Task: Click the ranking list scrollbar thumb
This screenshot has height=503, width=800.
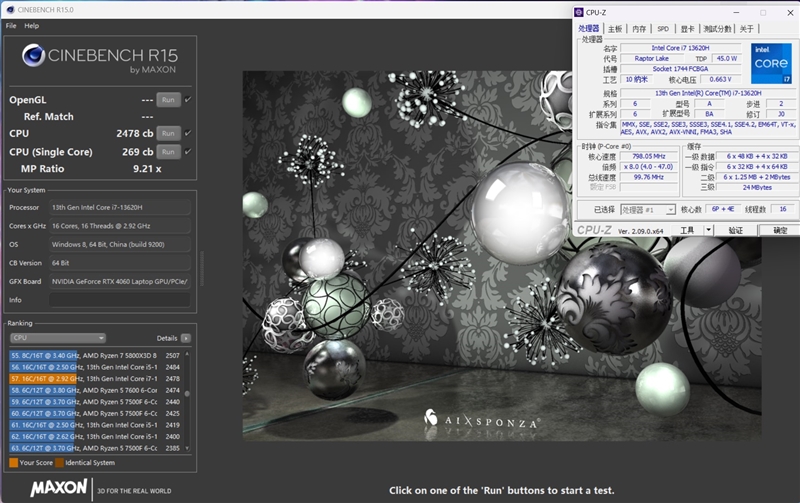Action: point(187,393)
